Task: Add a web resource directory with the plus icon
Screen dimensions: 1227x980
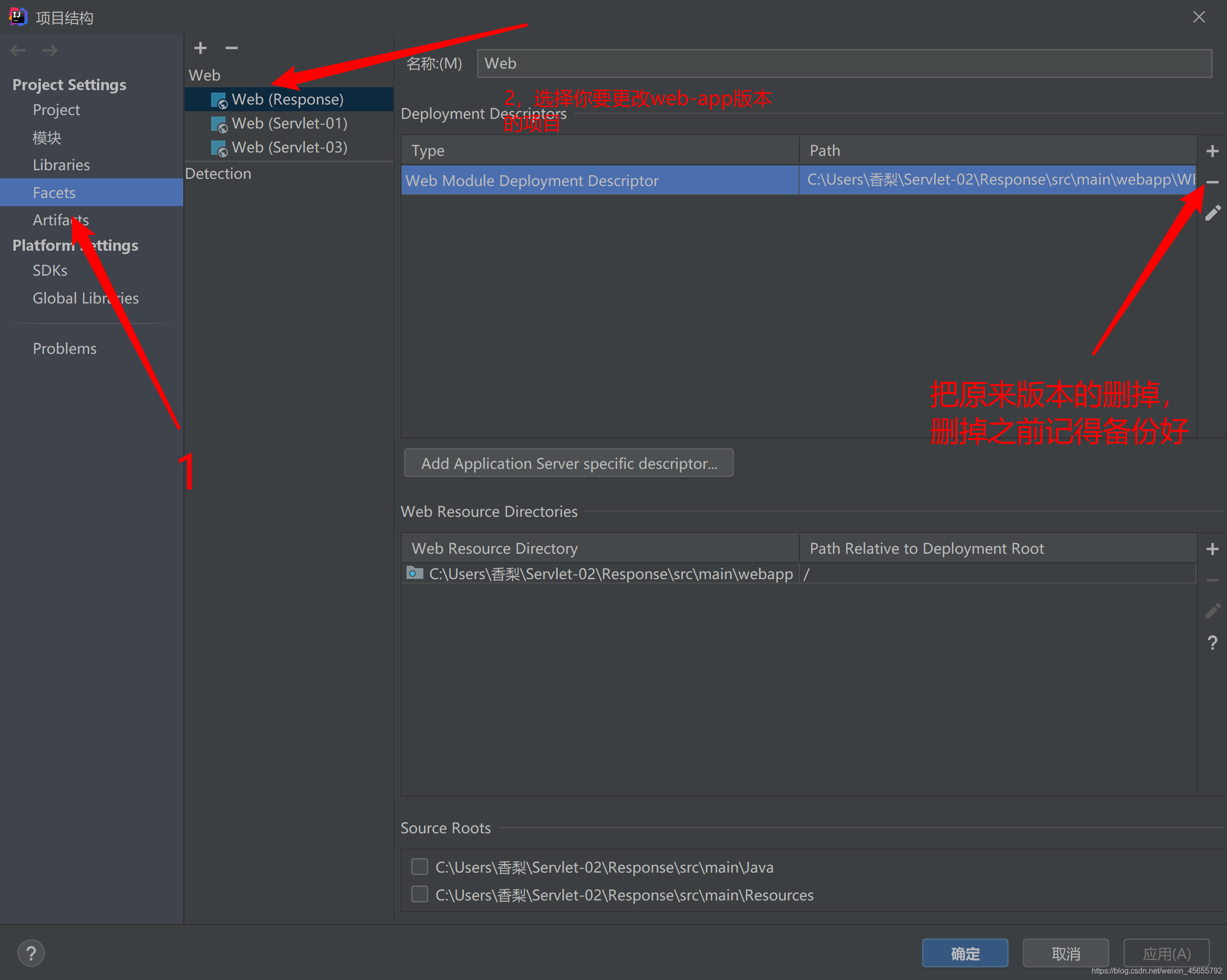Action: (x=1212, y=548)
